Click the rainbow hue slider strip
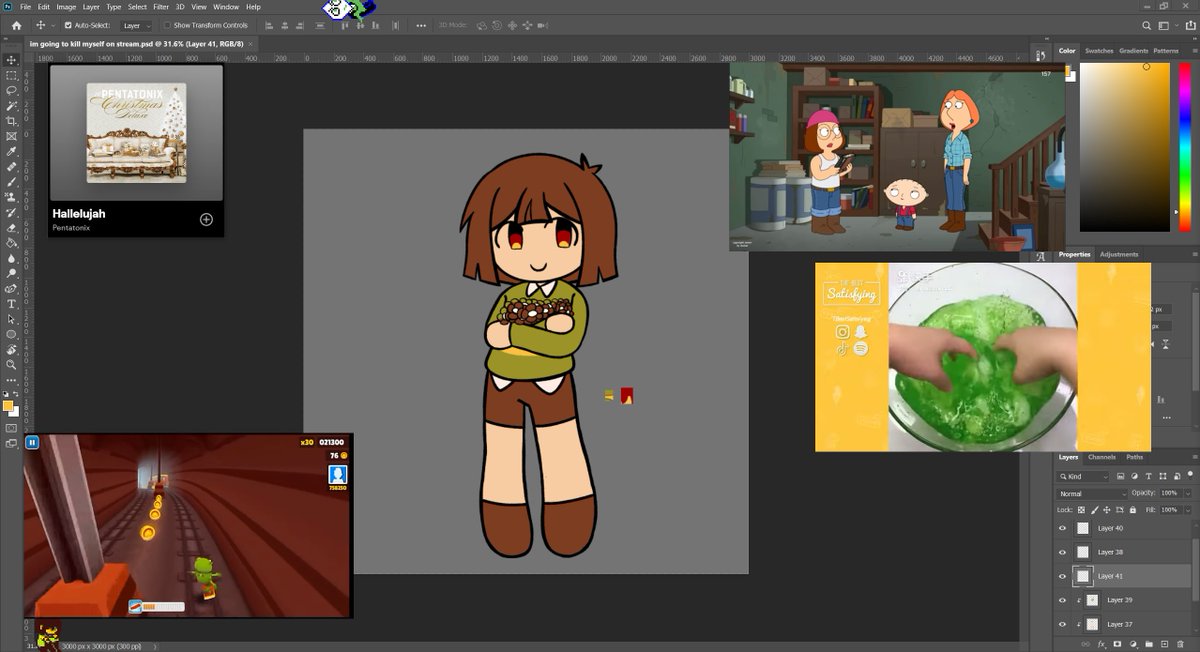1200x652 pixels. point(1187,146)
